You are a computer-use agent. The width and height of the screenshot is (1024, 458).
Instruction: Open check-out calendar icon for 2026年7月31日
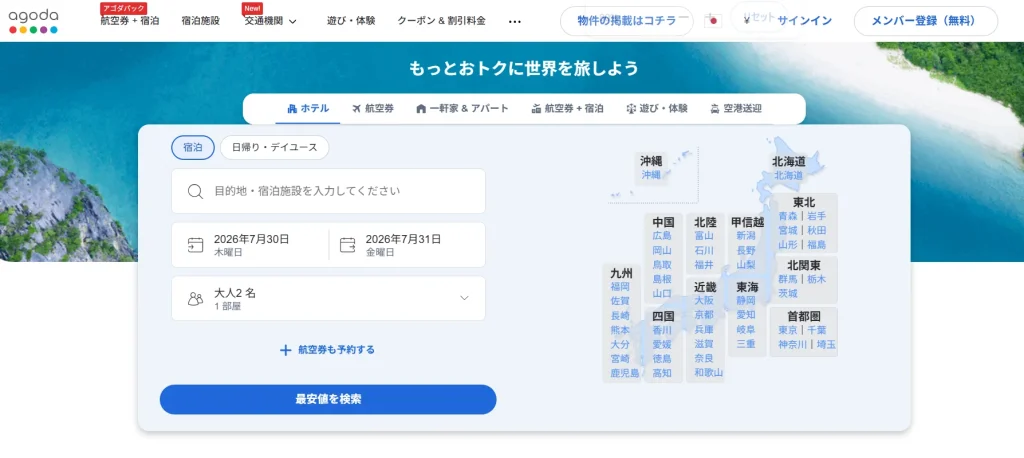(347, 245)
